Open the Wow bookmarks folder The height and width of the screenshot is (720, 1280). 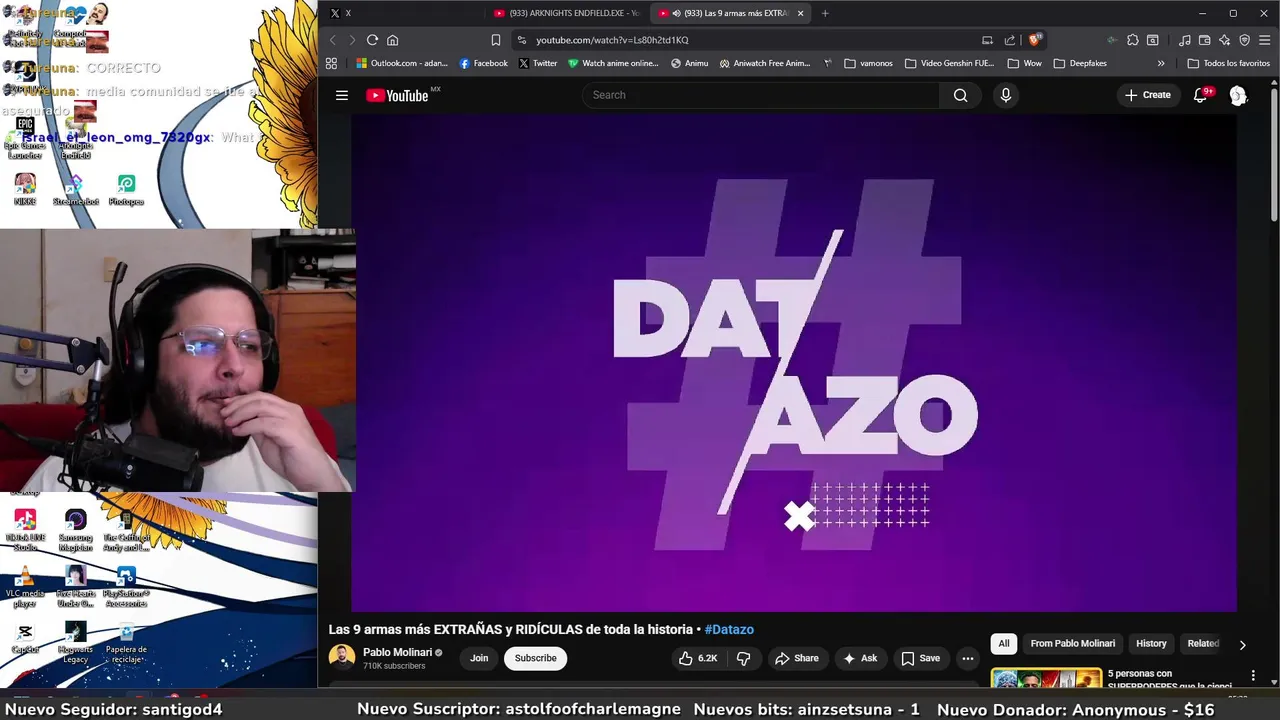(1024, 63)
